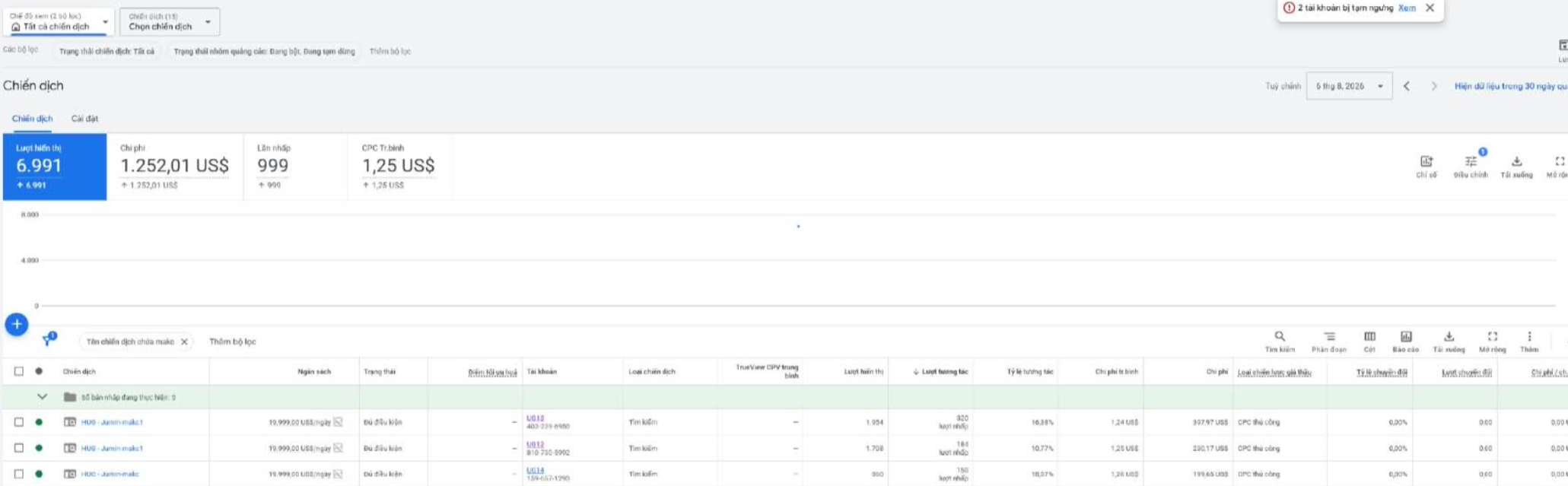Dismiss the suspended accounts notification
This screenshot has height=486, width=1568.
[1430, 8]
